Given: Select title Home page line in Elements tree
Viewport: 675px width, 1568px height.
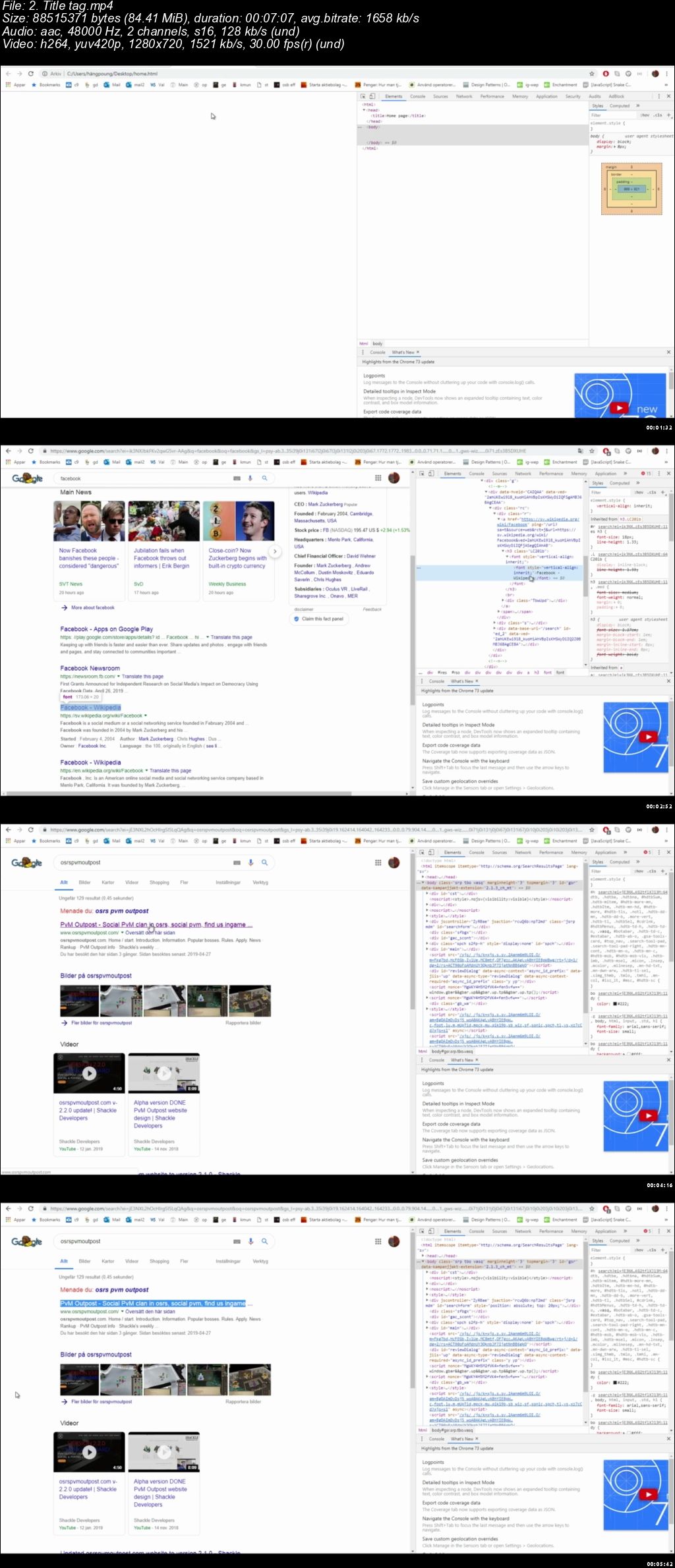Looking at the screenshot, I should [399, 115].
